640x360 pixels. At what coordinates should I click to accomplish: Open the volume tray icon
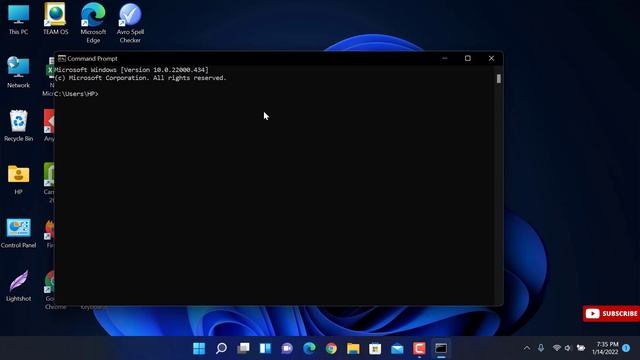tap(568, 348)
